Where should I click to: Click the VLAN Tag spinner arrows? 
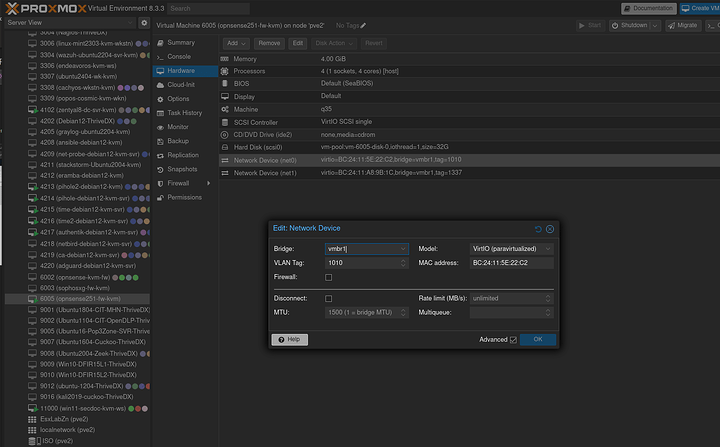click(402, 263)
